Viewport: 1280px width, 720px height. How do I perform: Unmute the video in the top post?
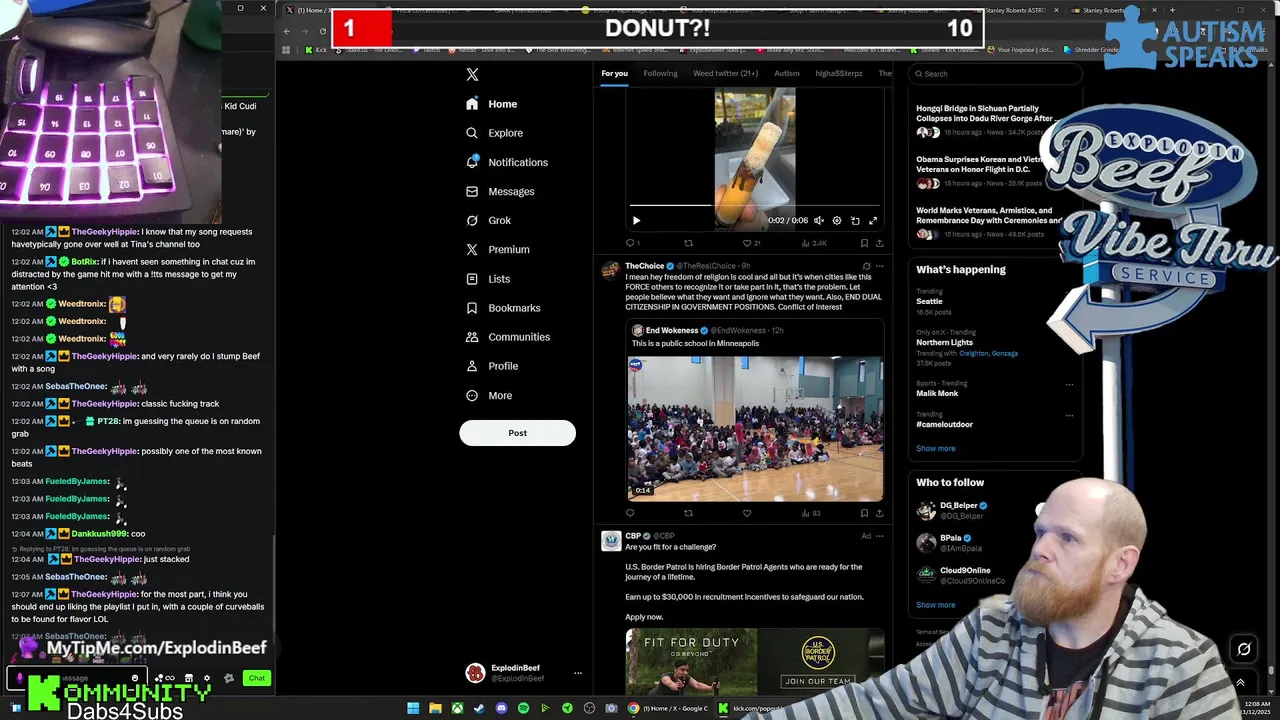point(819,220)
